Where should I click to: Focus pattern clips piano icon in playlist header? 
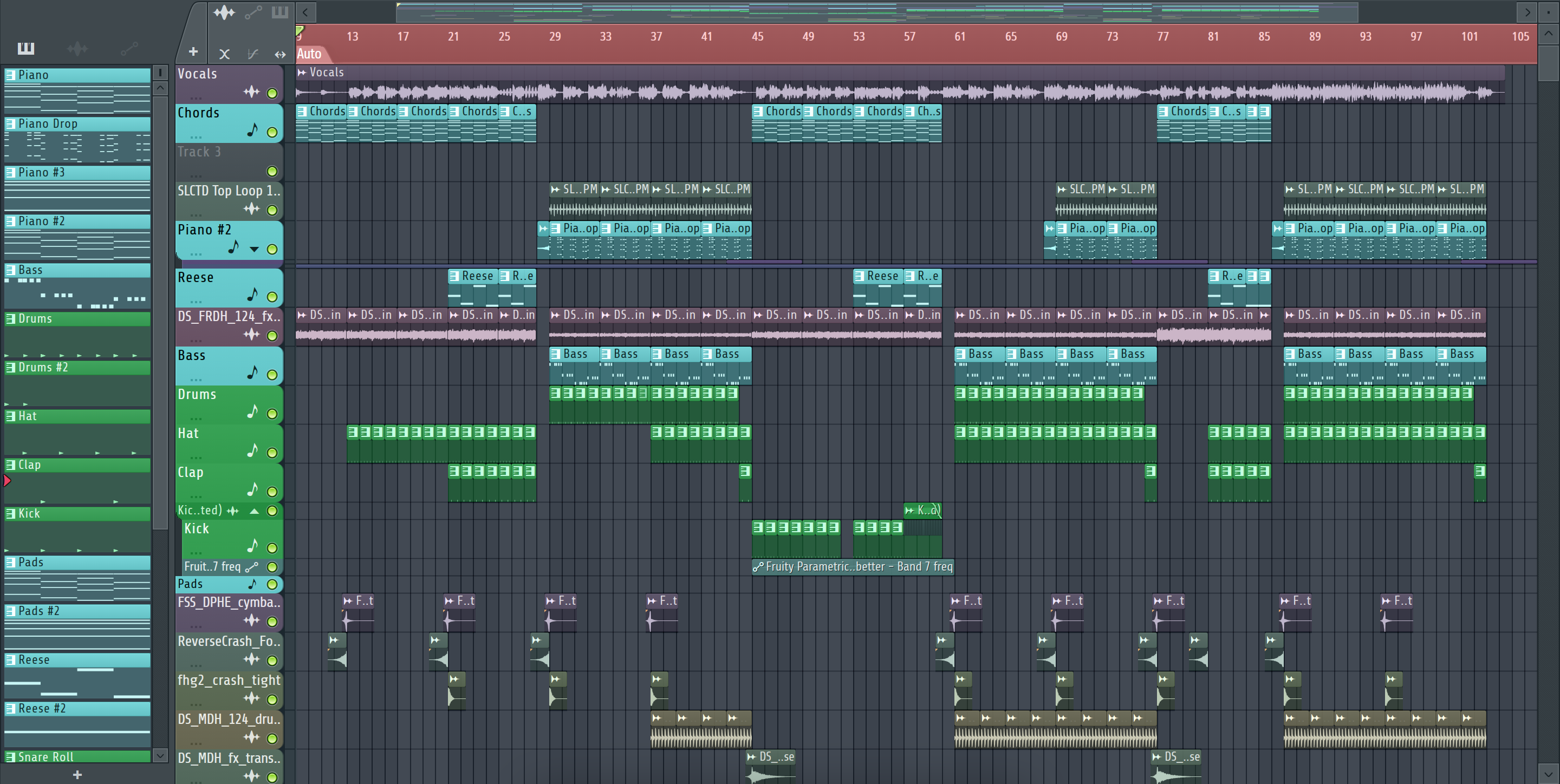pos(280,12)
